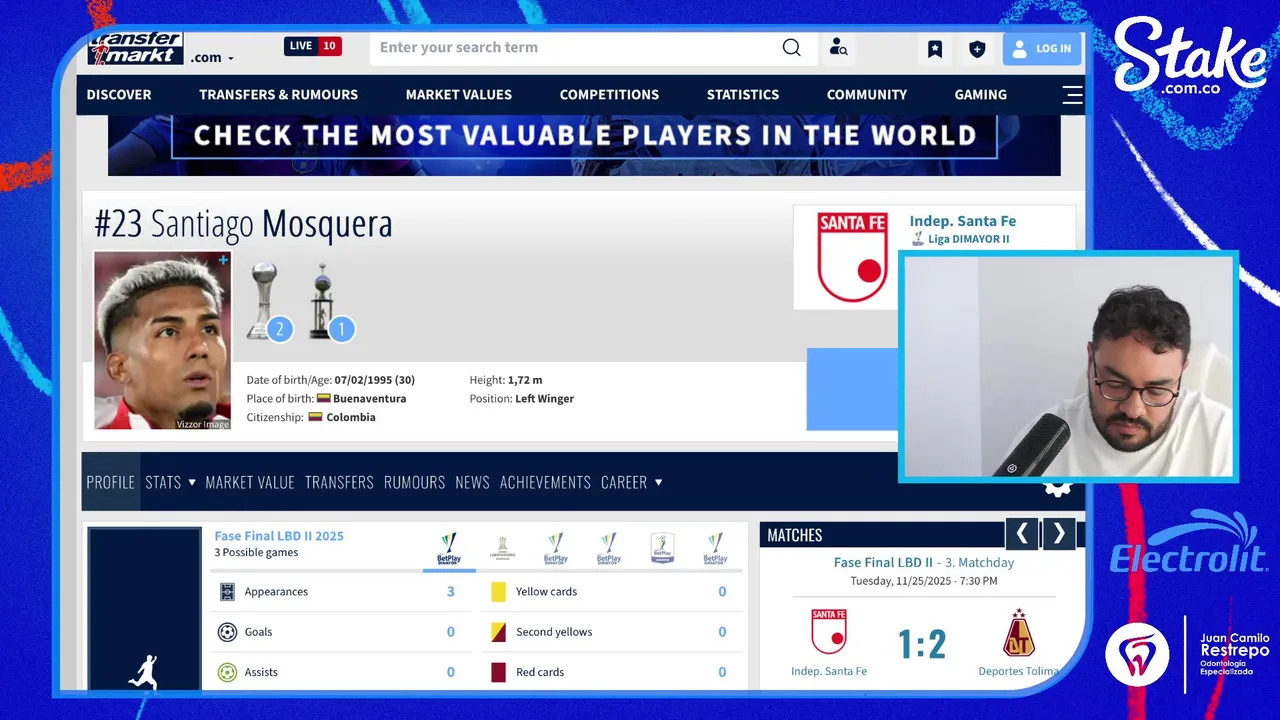Show next match with right arrow

click(x=1059, y=534)
